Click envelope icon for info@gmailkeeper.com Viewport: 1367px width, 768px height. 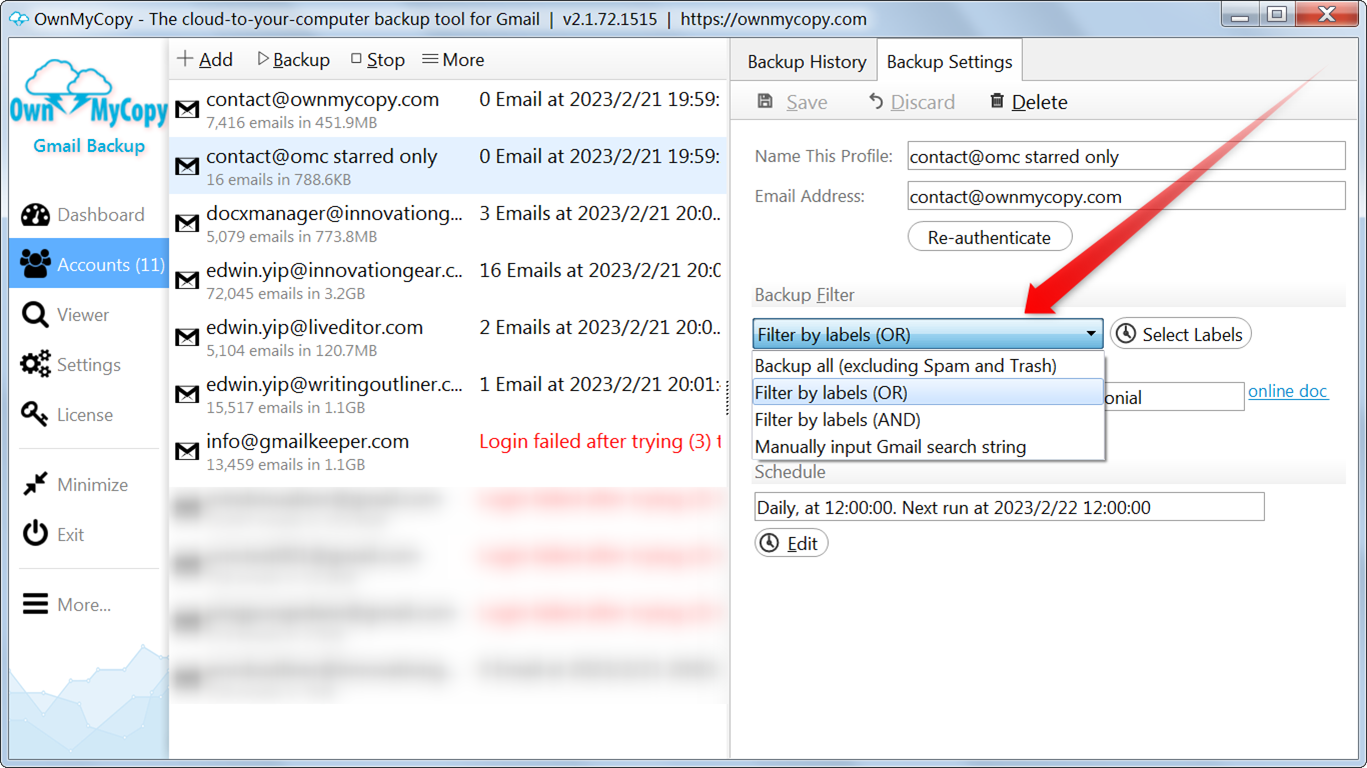(187, 451)
